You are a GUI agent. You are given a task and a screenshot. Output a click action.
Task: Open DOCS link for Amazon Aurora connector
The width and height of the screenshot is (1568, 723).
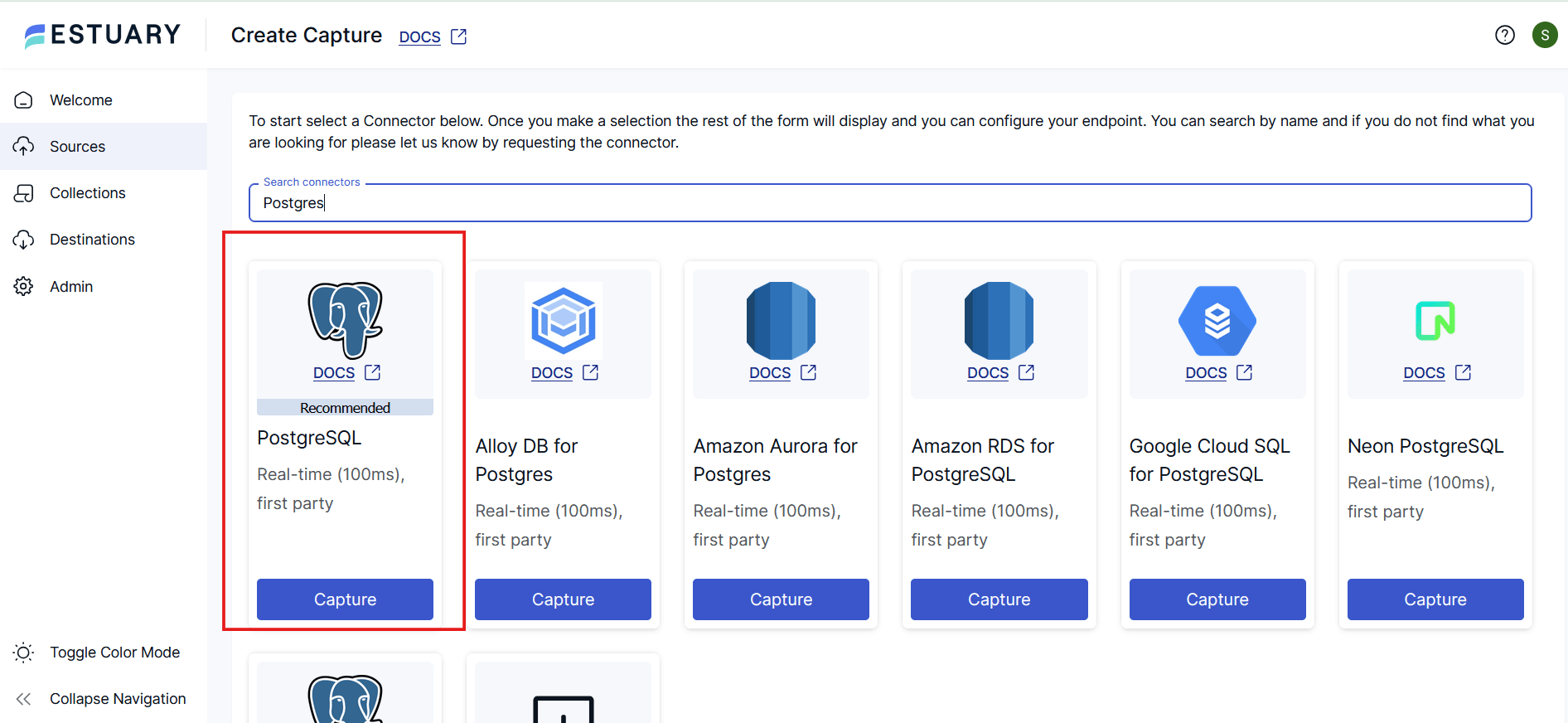[770, 373]
